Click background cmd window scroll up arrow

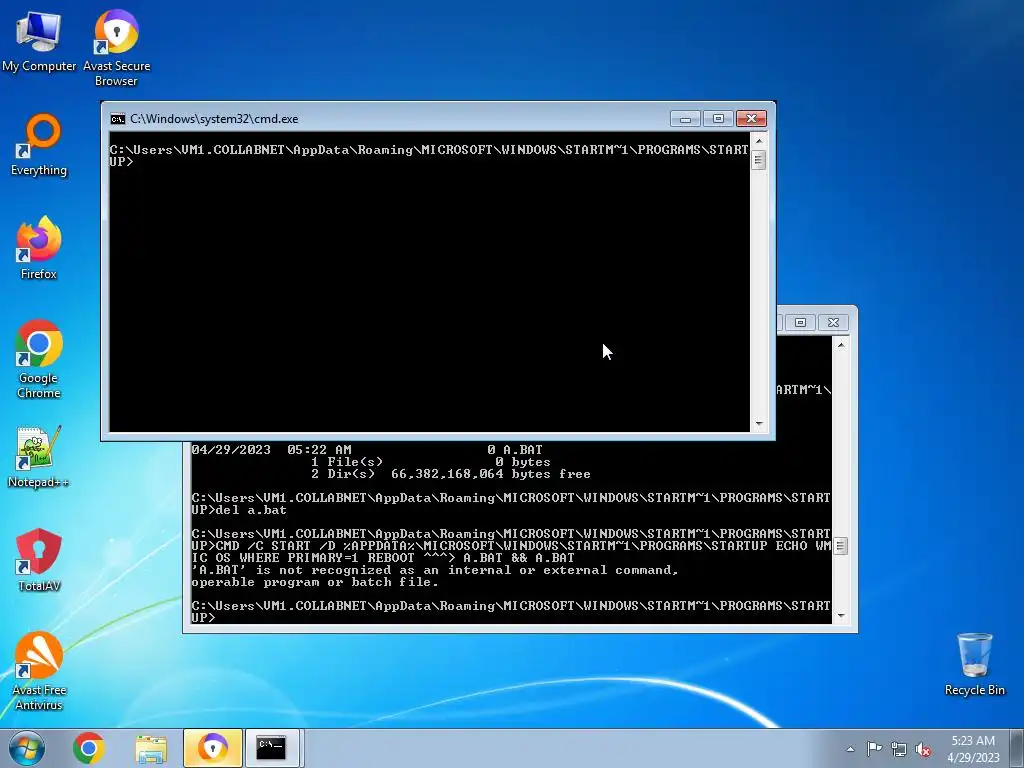tap(841, 344)
